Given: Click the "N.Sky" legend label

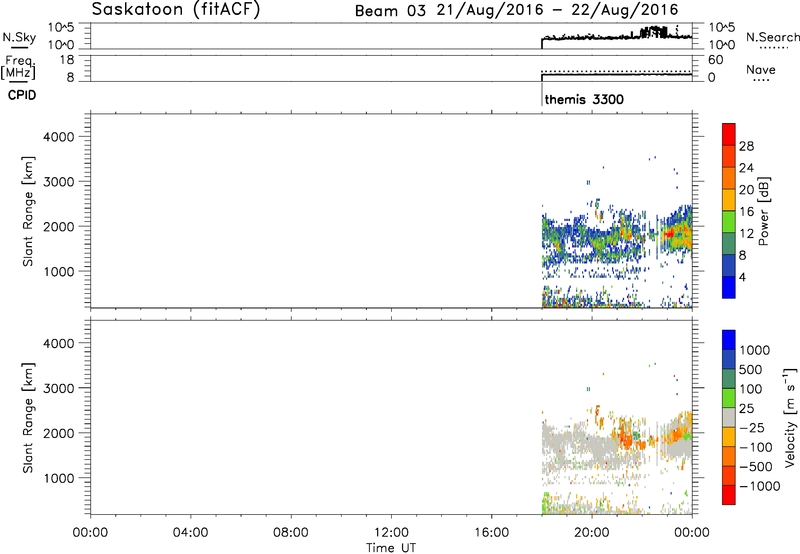Looking at the screenshot, I should 19,37.
